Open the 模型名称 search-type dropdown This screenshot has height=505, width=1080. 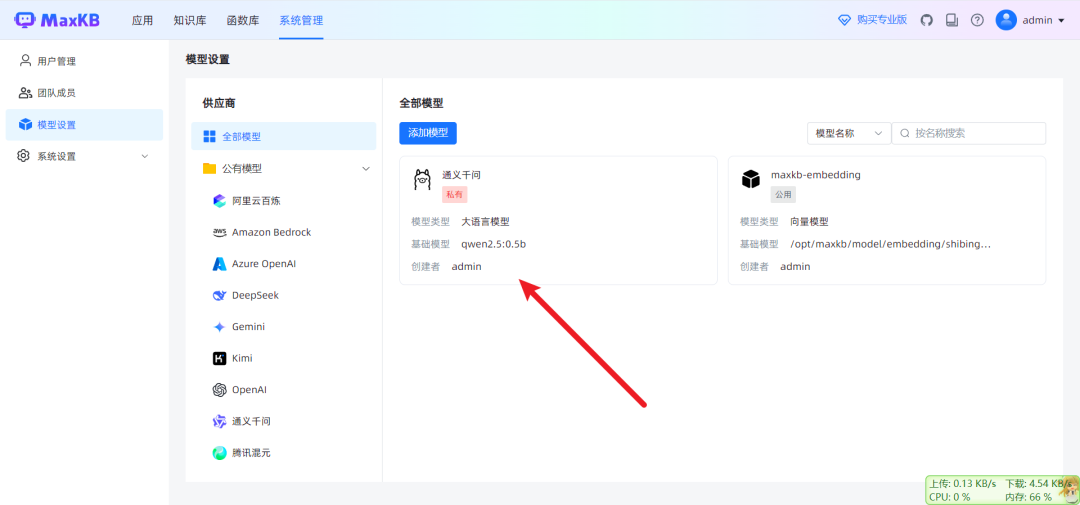(x=849, y=133)
